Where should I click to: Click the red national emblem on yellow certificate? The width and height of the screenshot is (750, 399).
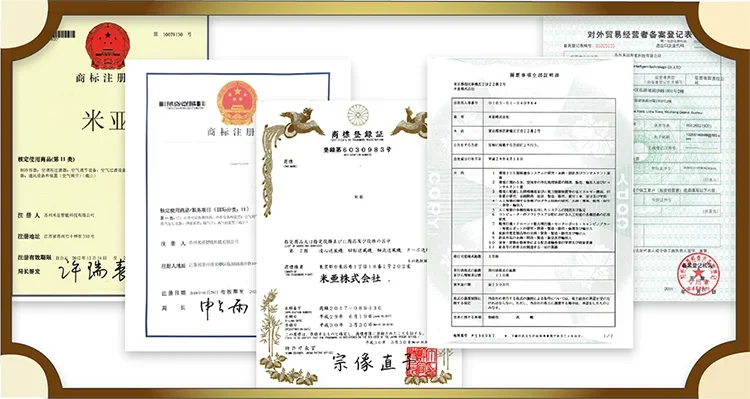click(x=108, y=45)
